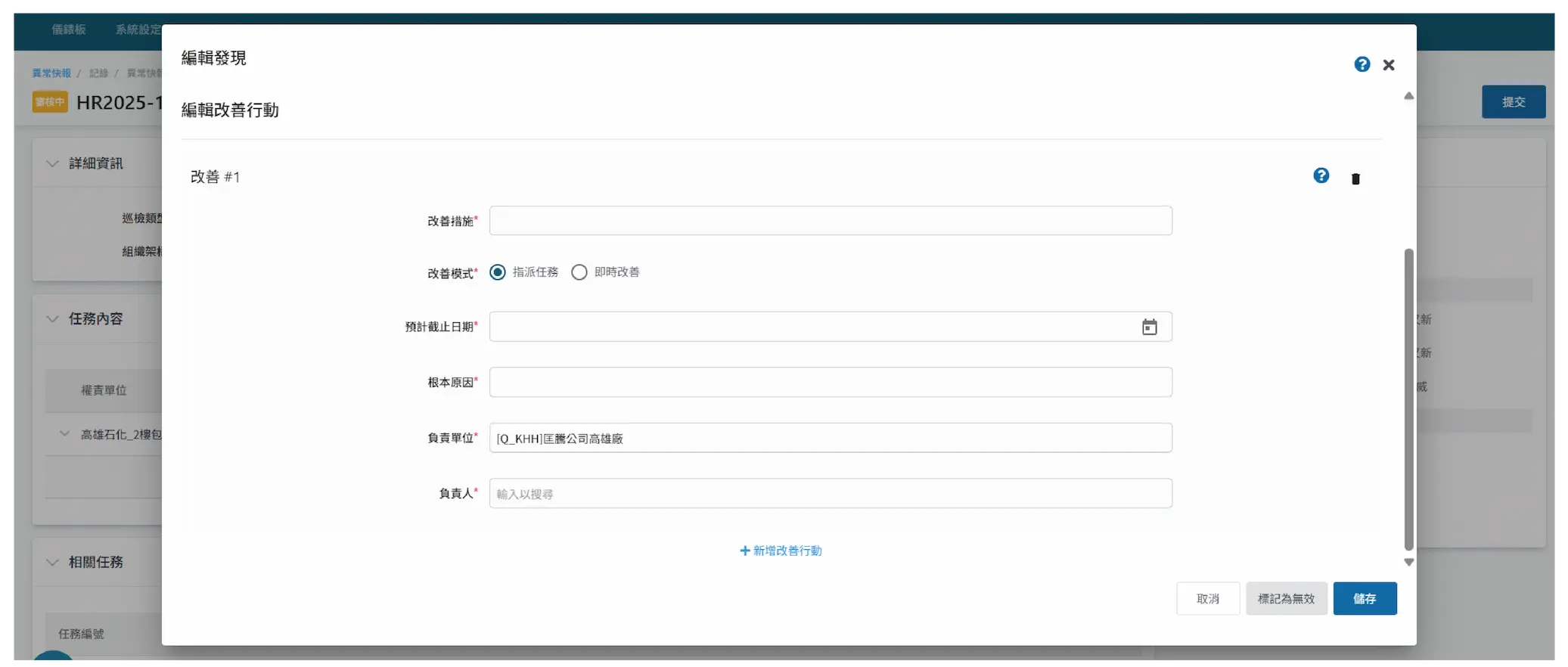Image resolution: width=1568 pixels, height=667 pixels.
Task: Click the scroll down arrow in dialog
Action: pyautogui.click(x=1408, y=562)
